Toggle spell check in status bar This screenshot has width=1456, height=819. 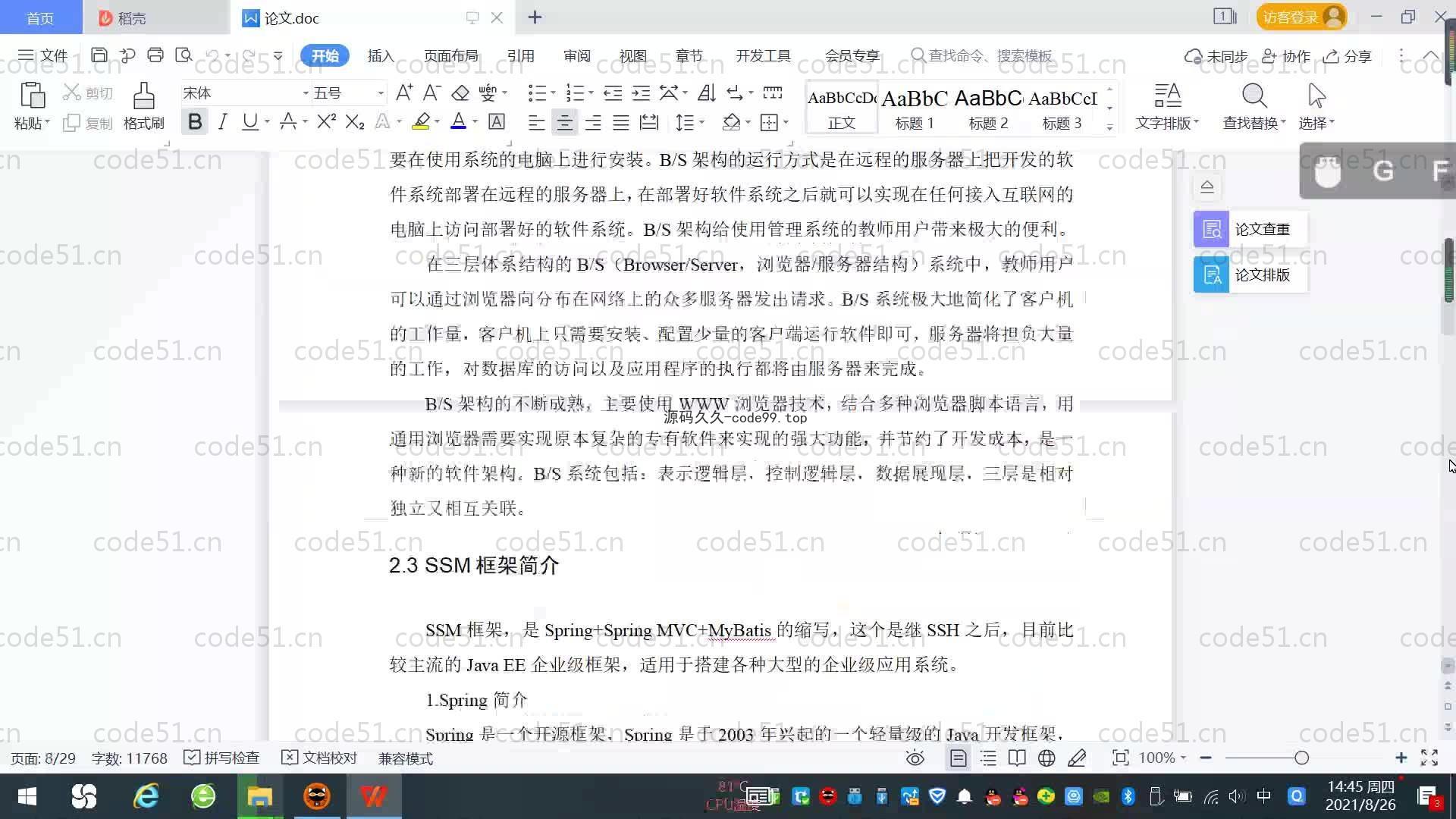point(221,758)
